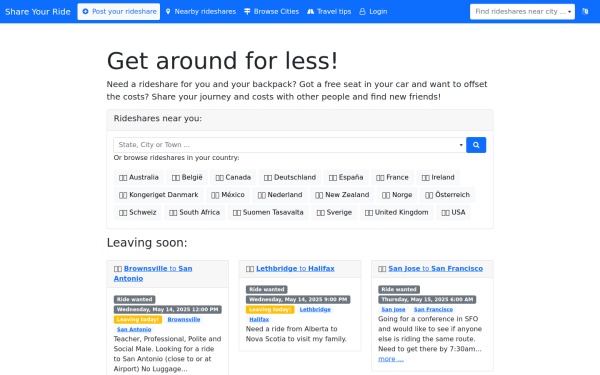
Task: Click the San Jose city tag
Action: coord(393,310)
